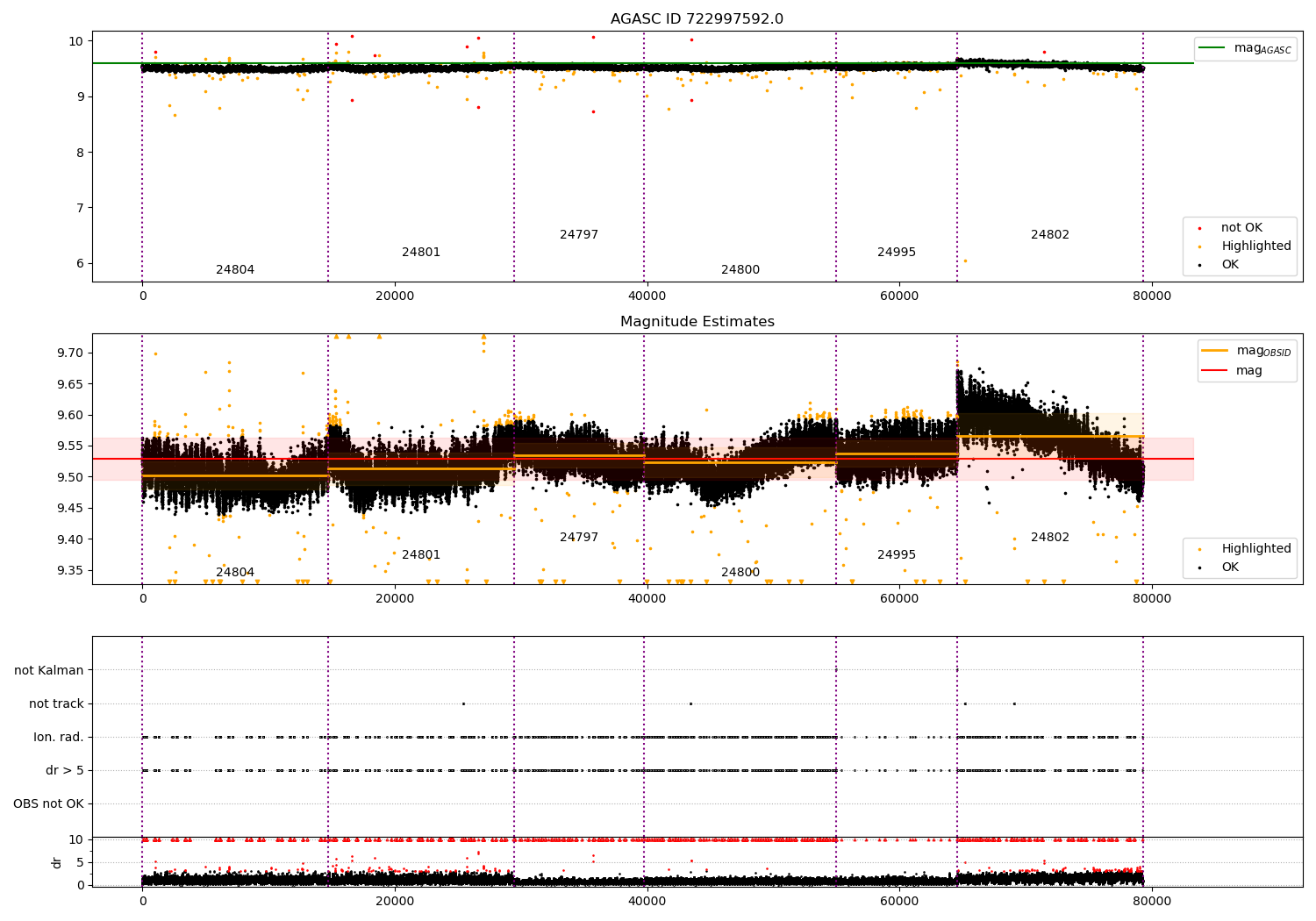This screenshot has height=921, width=1316.
Task: Click the 'OBS not OK' row label
Action: click(x=49, y=804)
